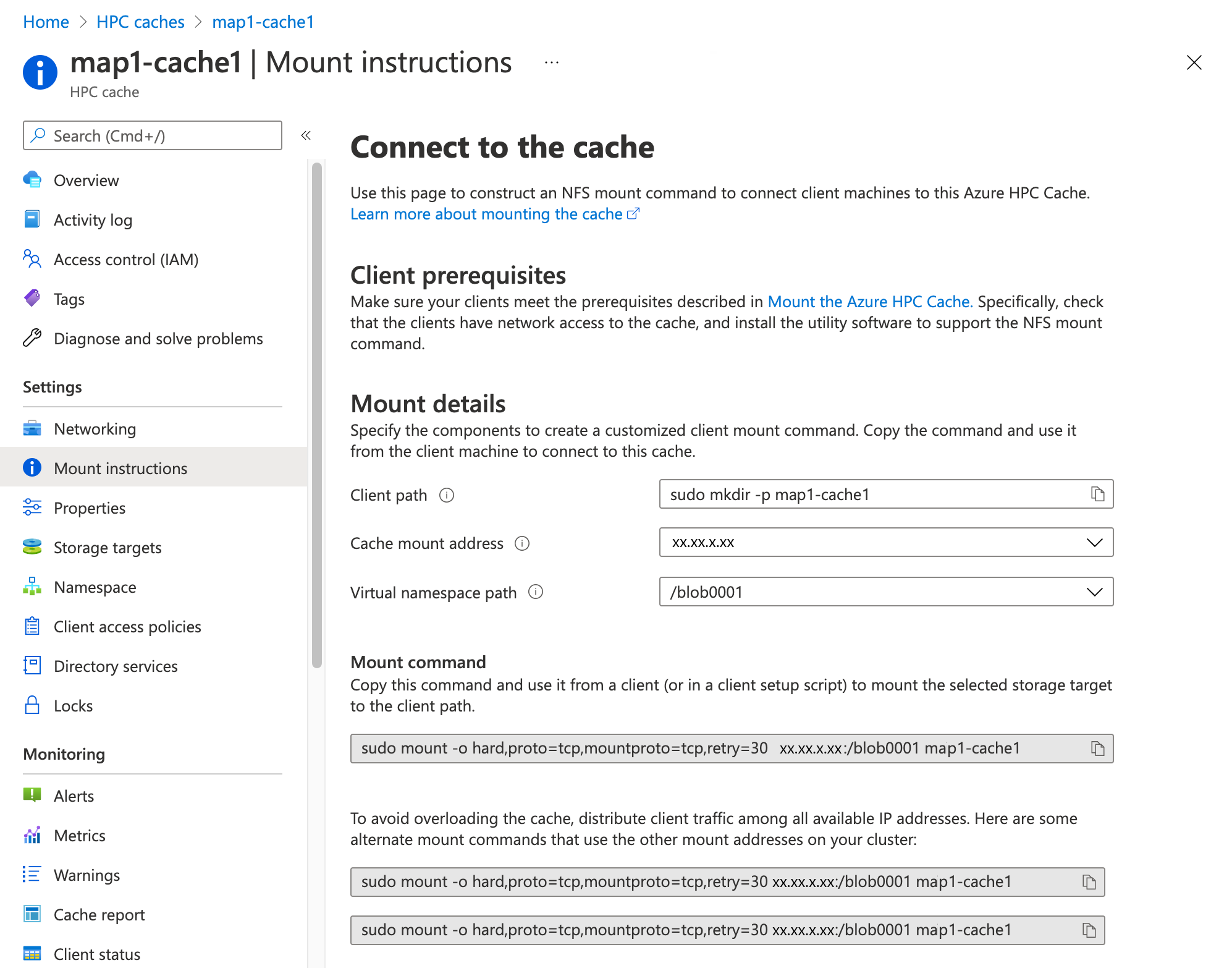The image size is (1232, 968).
Task: Toggle Tags section in sidebar
Action: (70, 299)
